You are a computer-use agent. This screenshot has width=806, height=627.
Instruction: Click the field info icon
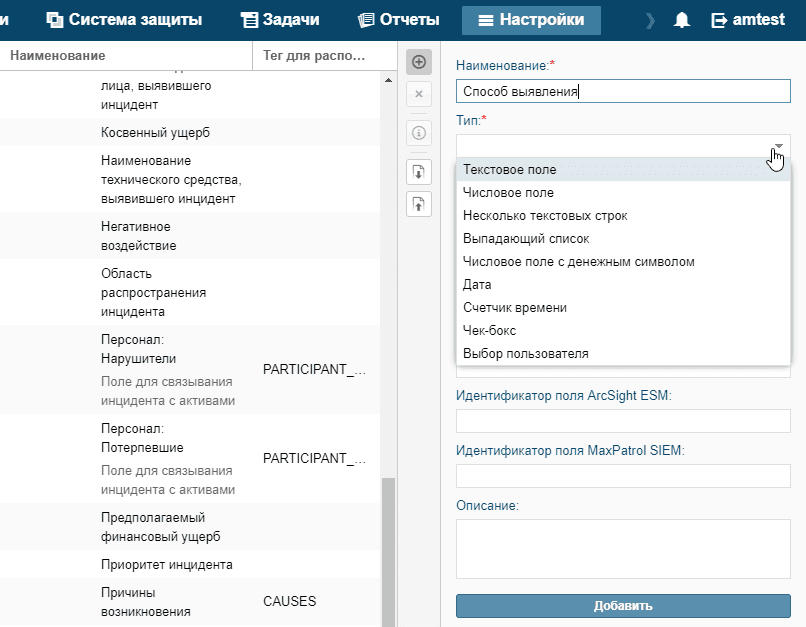tap(419, 132)
